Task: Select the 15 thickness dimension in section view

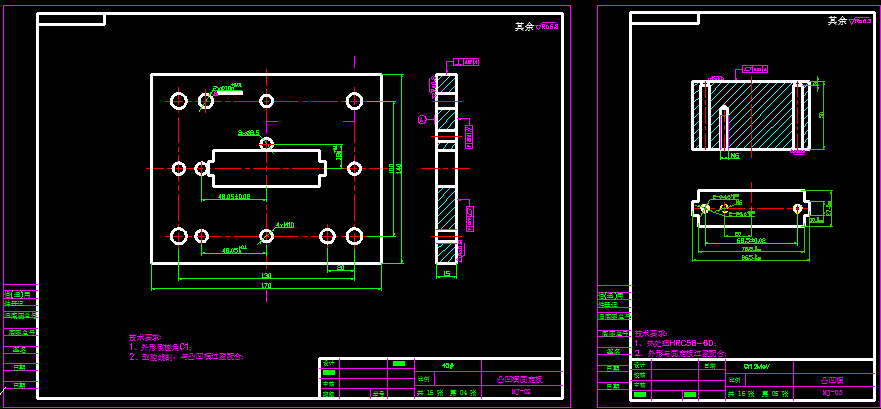Action: [x=447, y=274]
